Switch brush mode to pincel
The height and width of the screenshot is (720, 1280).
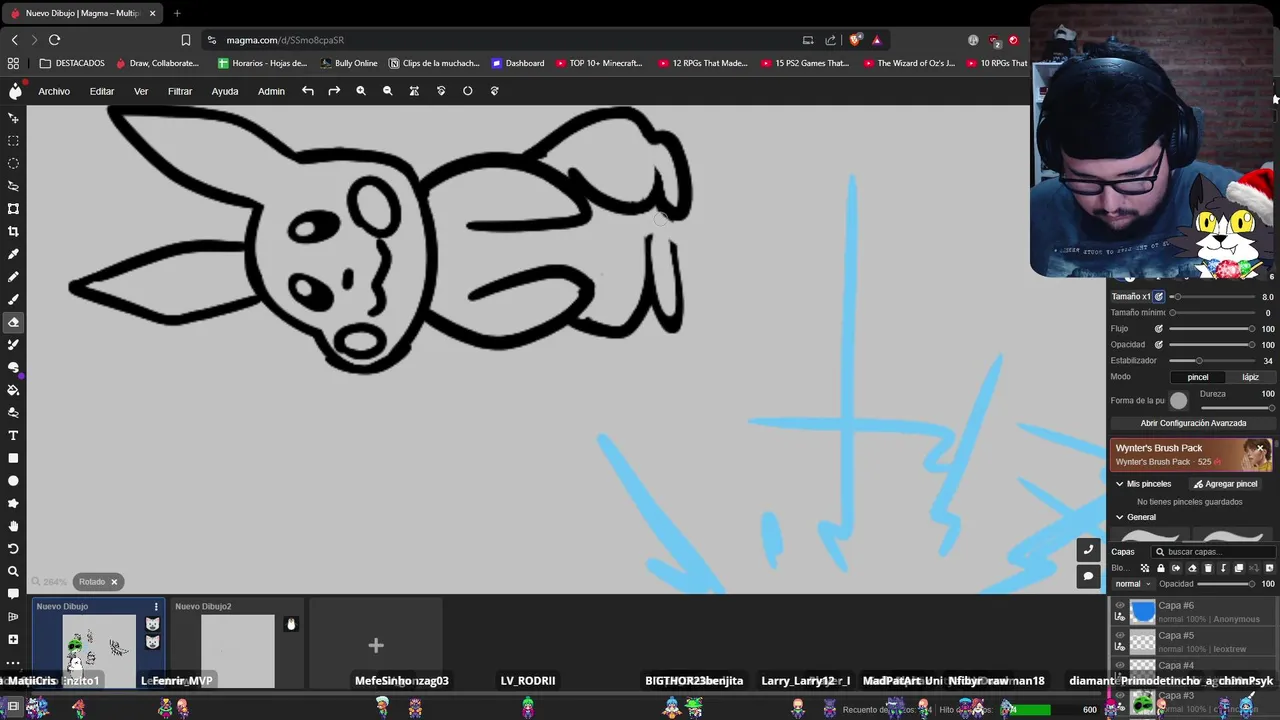[1198, 377]
